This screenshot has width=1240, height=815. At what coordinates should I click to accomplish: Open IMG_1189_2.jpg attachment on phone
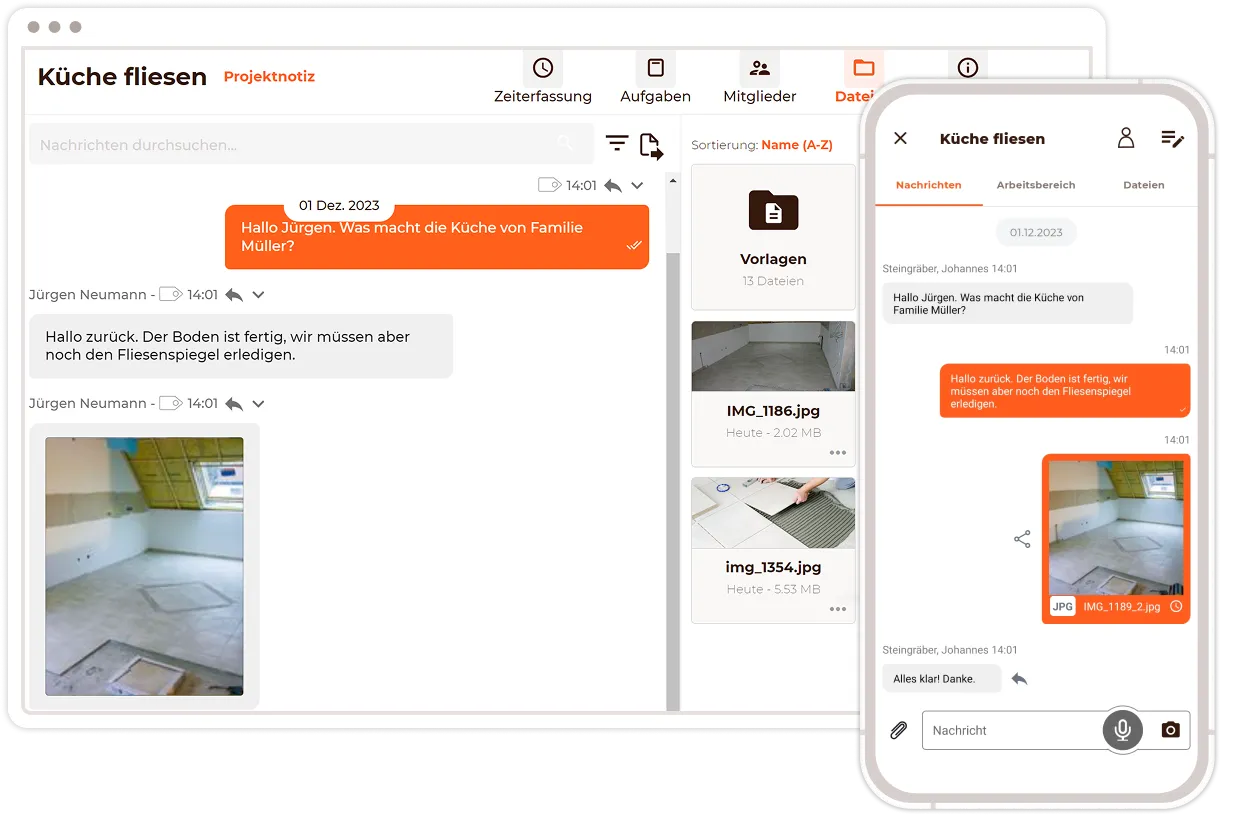pos(1116,539)
